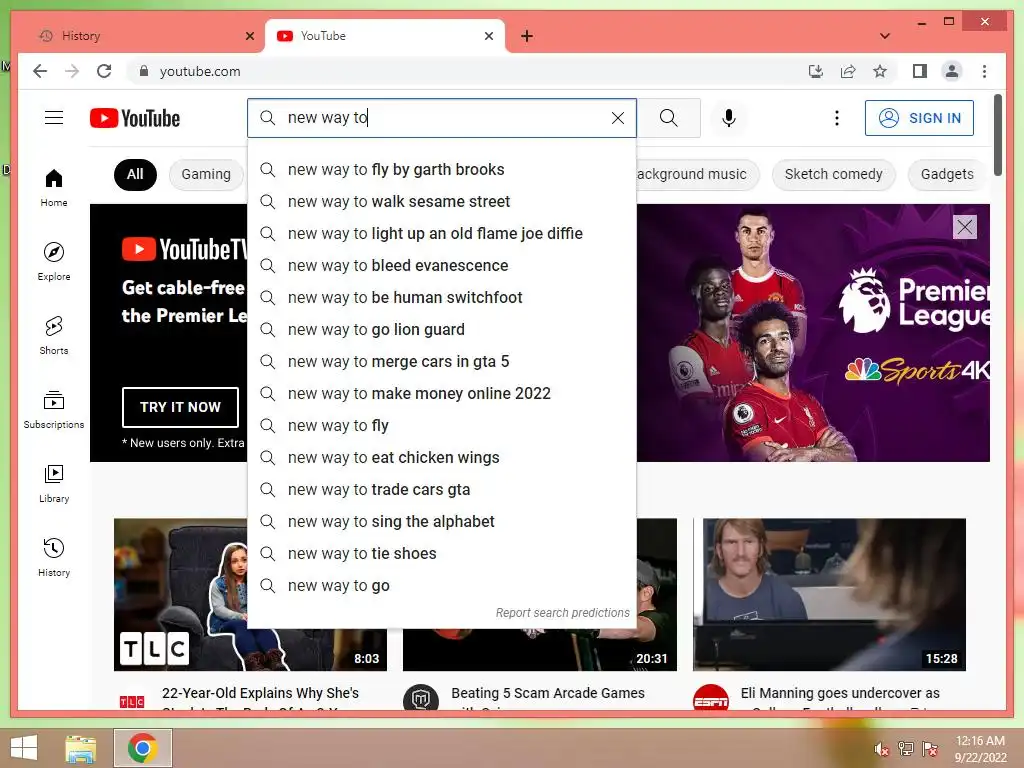
Task: Start voice search with microphone icon
Action: (729, 118)
